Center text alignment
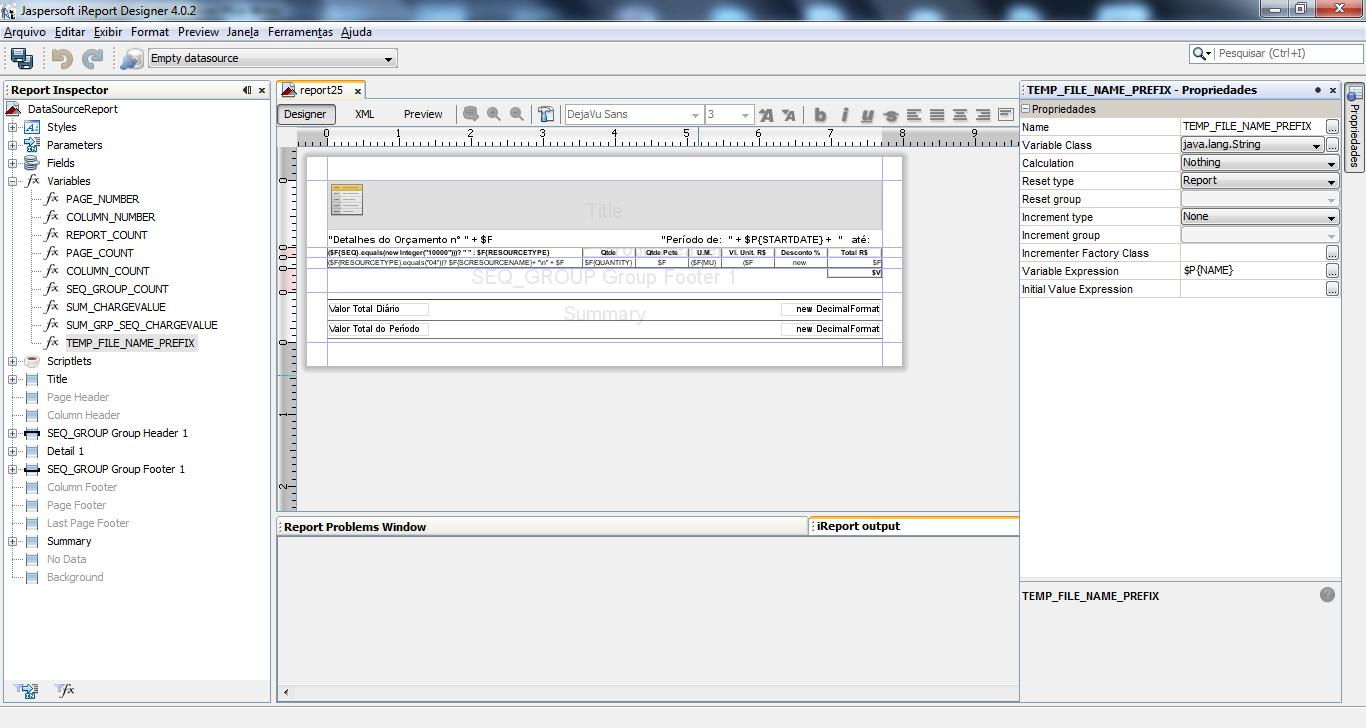The width and height of the screenshot is (1366, 728). tap(960, 115)
